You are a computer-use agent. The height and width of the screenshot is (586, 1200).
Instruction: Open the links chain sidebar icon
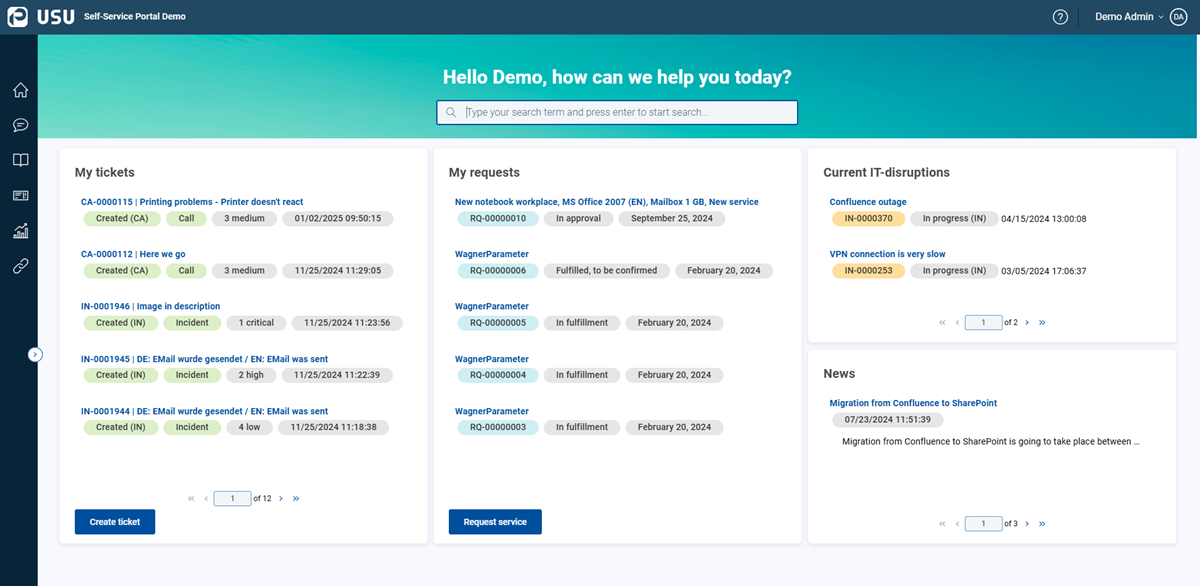20,266
